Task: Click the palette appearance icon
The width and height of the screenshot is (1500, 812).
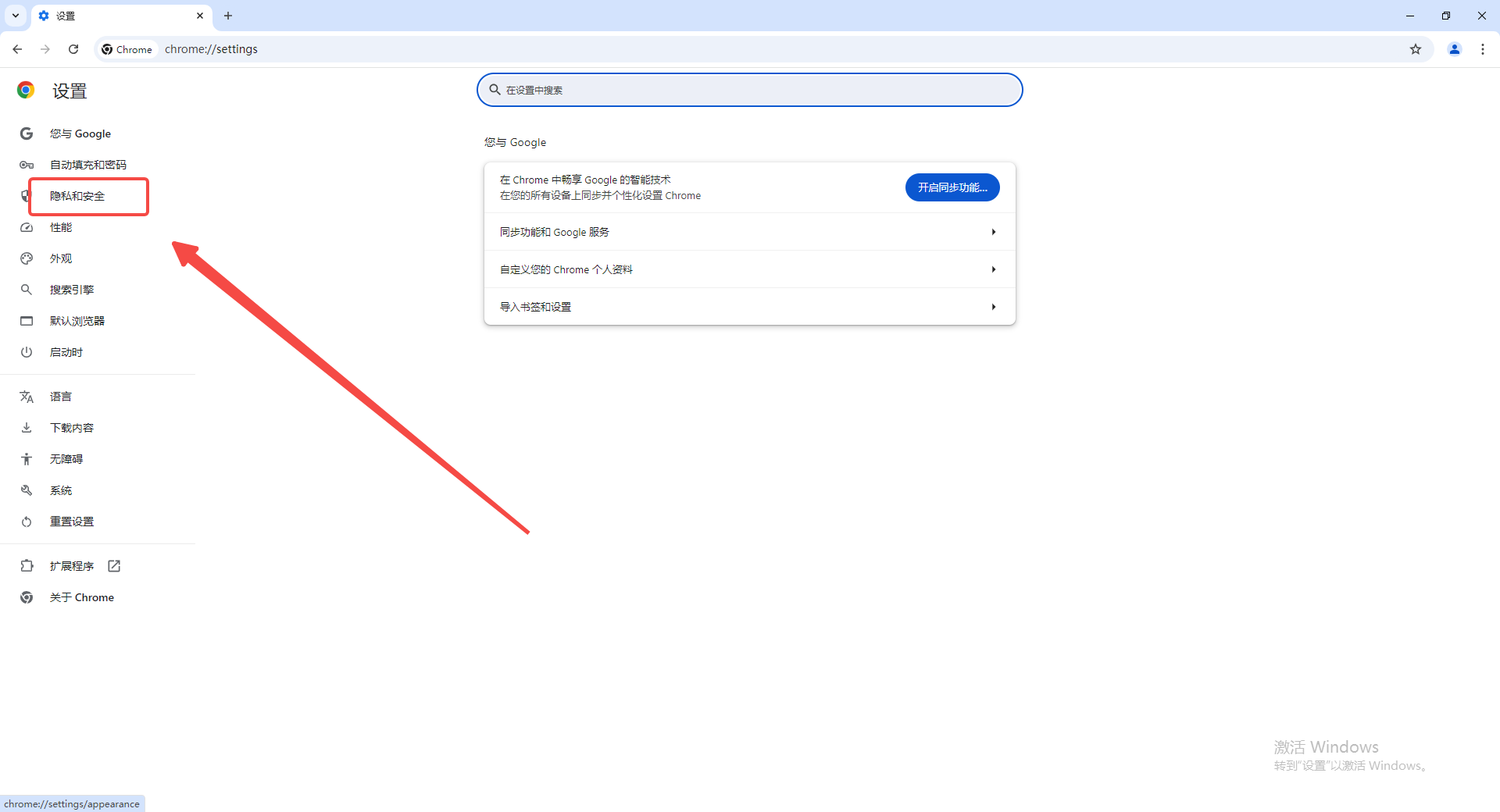Action: (27, 258)
